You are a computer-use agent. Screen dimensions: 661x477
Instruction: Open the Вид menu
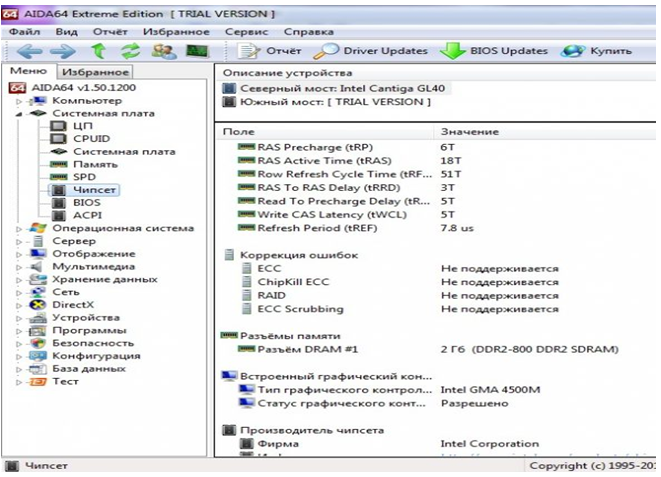tap(67, 32)
